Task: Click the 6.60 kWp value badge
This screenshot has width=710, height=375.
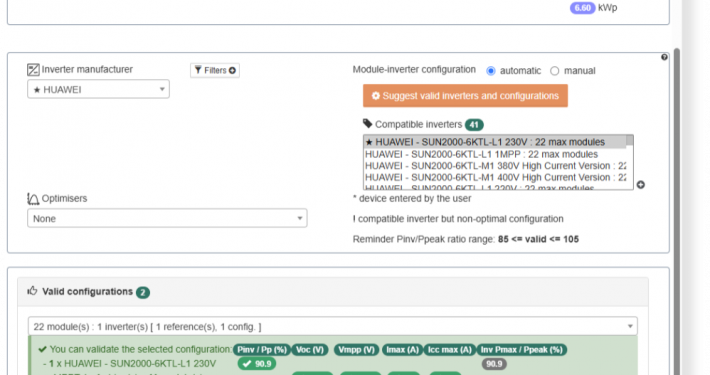Action: coord(582,8)
